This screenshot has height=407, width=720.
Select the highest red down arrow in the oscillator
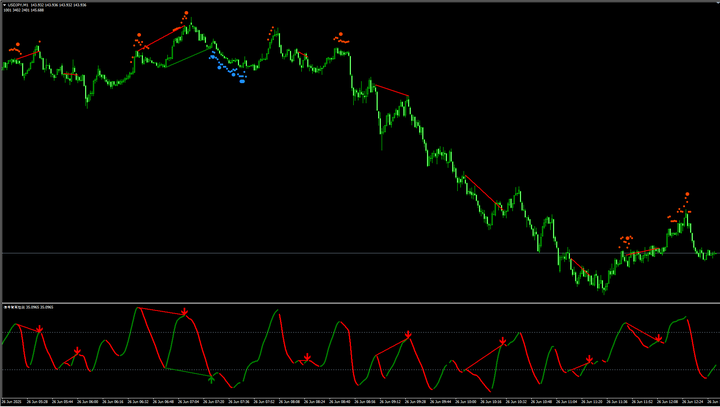pos(186,314)
